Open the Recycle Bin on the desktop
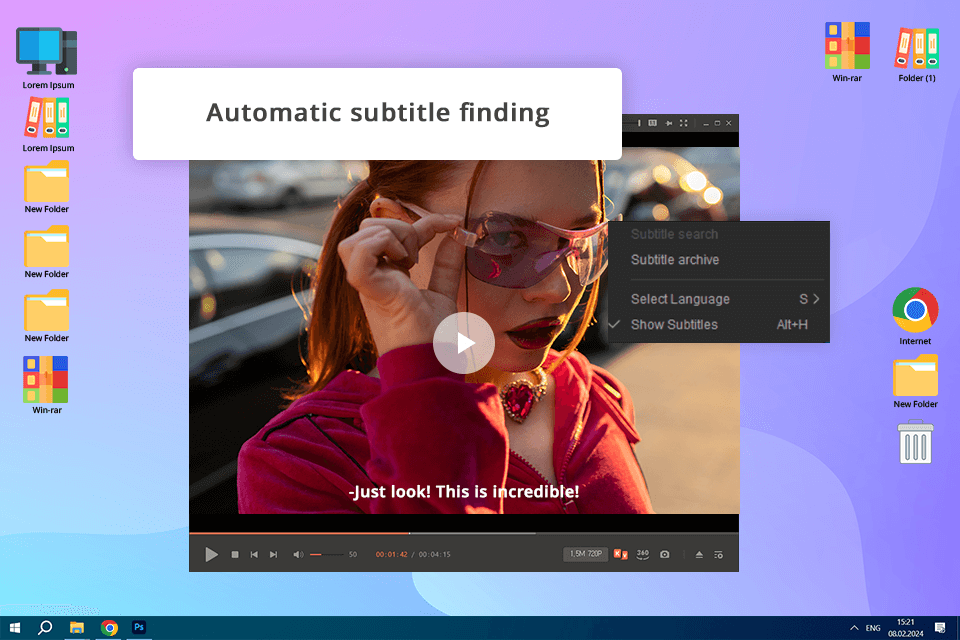Viewport: 960px width, 640px height. tap(915, 442)
